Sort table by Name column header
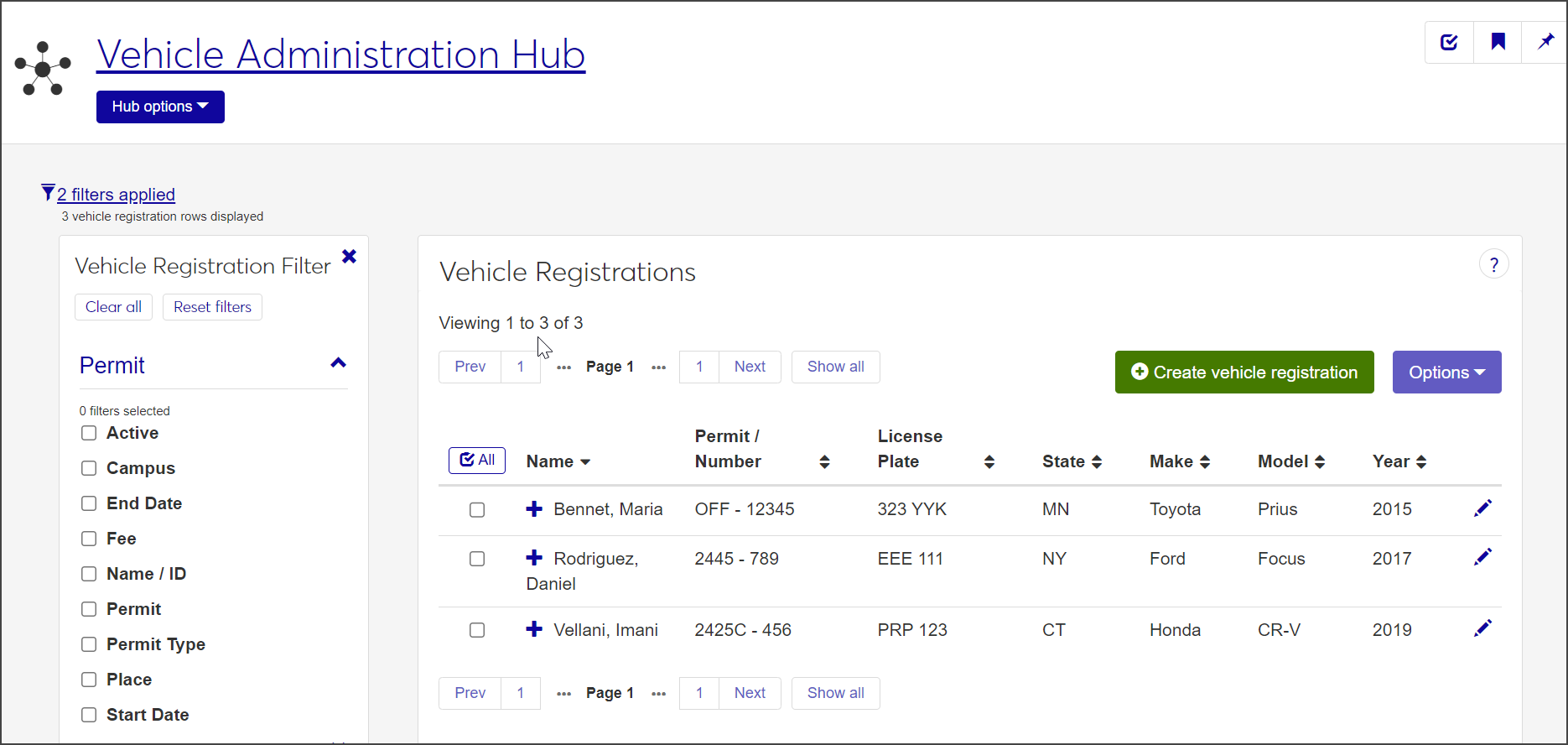Screen dimensions: 1568x745 coord(558,461)
